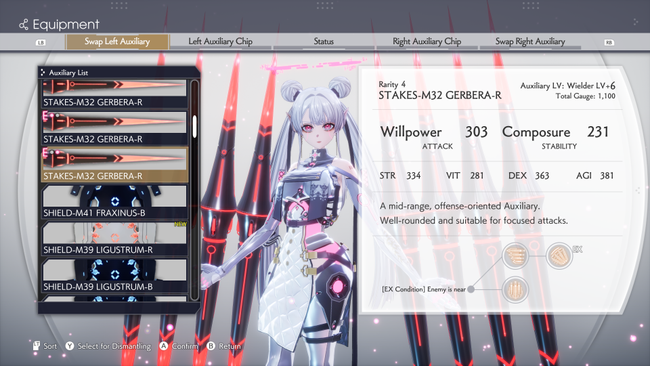Switch to Swap Right Auxiliary tab
This screenshot has width=650, height=366.
(x=530, y=41)
